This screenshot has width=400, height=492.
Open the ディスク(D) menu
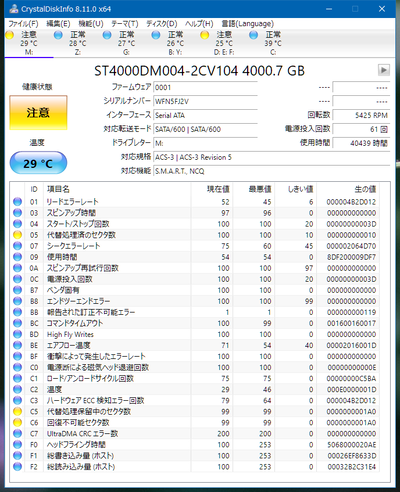coord(162,24)
